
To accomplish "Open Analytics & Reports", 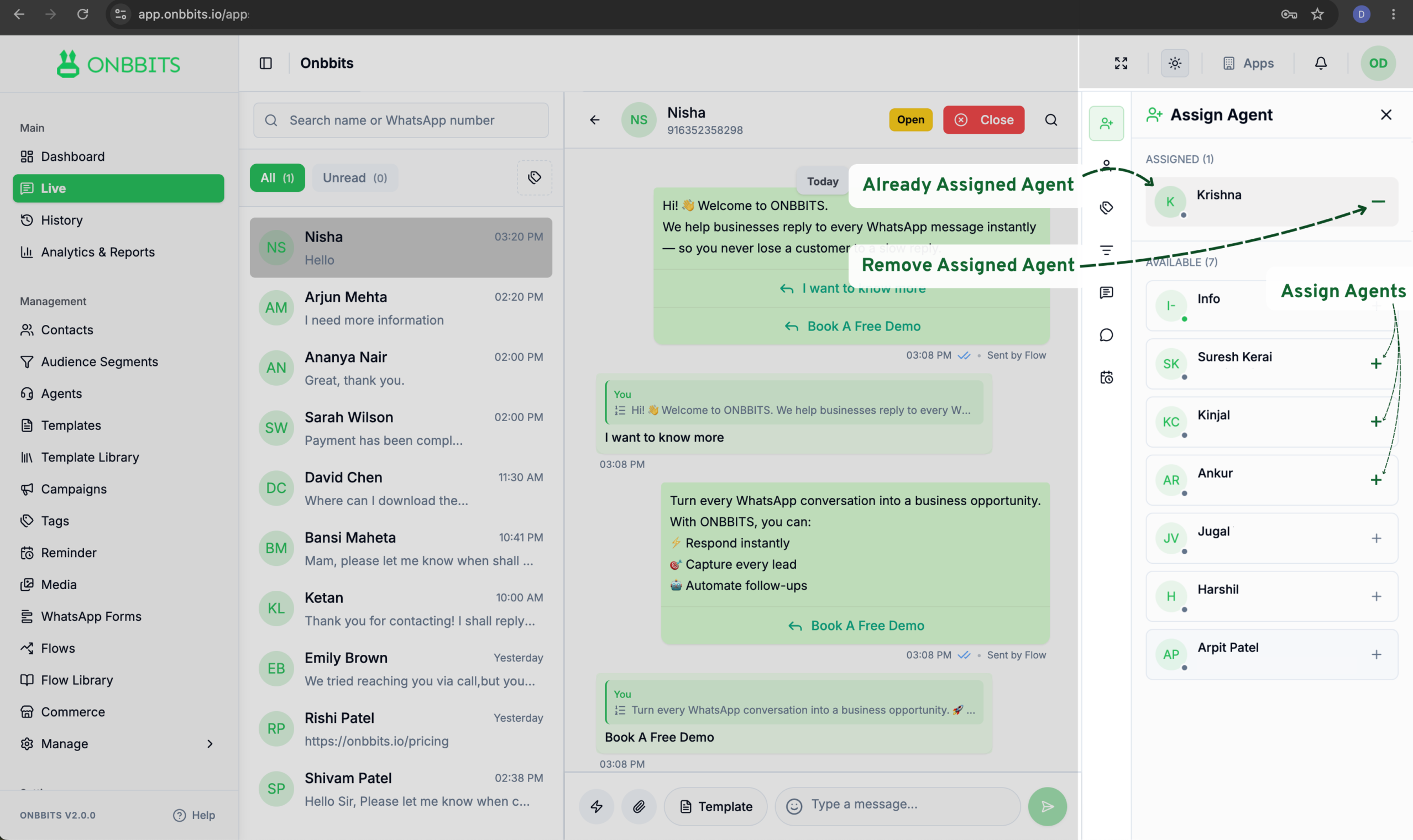I will (x=118, y=252).
